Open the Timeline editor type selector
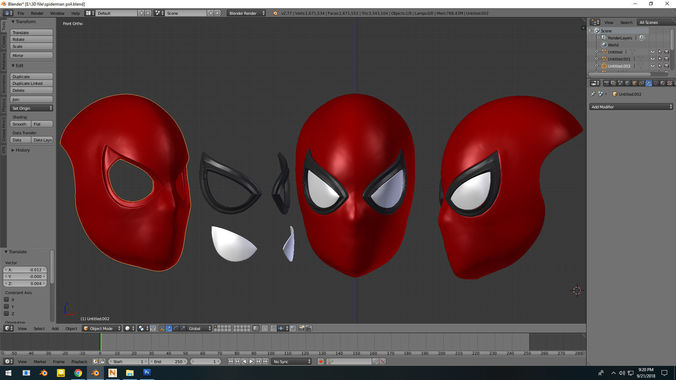 (x=8, y=361)
